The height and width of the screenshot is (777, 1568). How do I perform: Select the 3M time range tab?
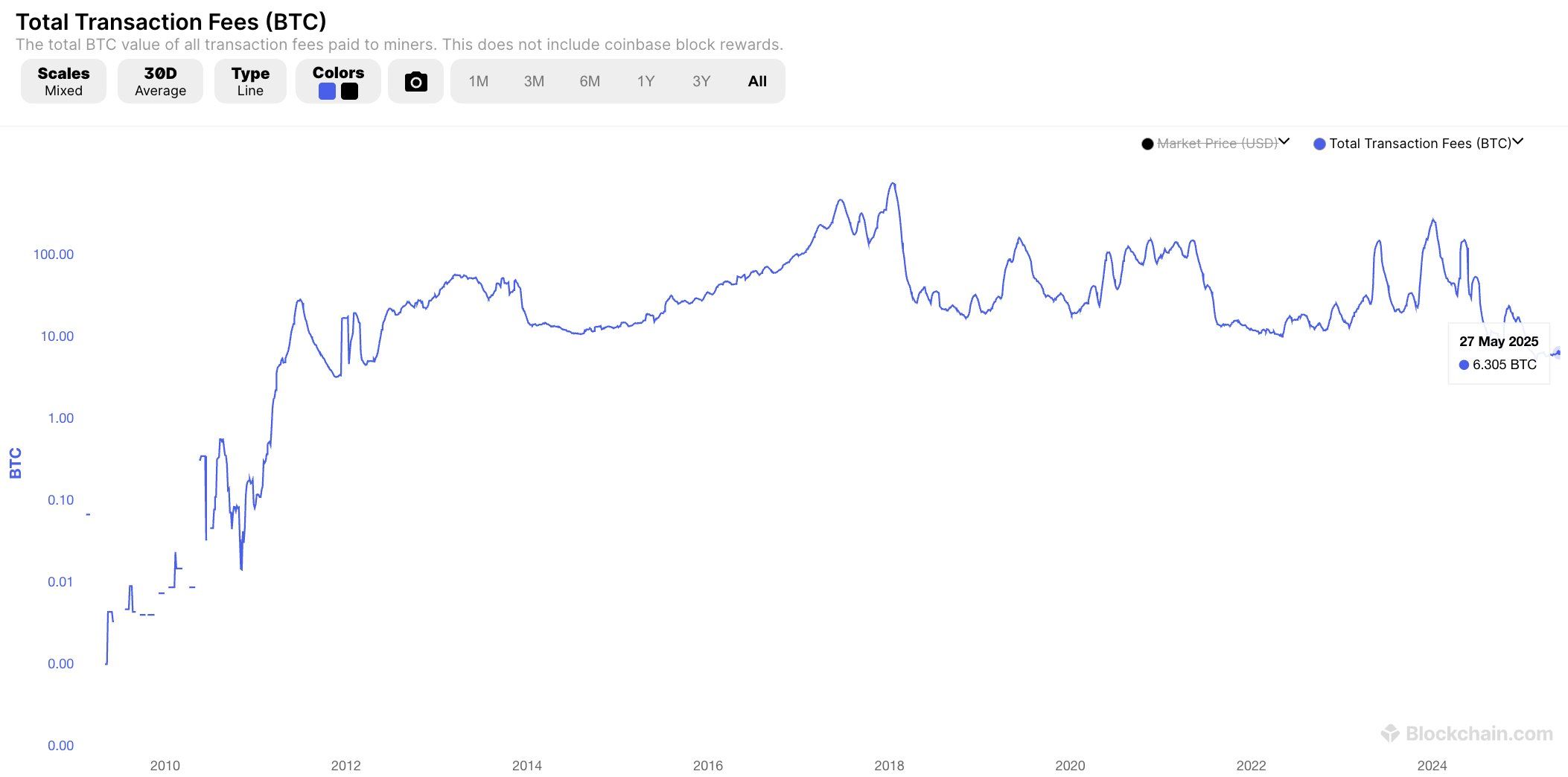tap(535, 81)
